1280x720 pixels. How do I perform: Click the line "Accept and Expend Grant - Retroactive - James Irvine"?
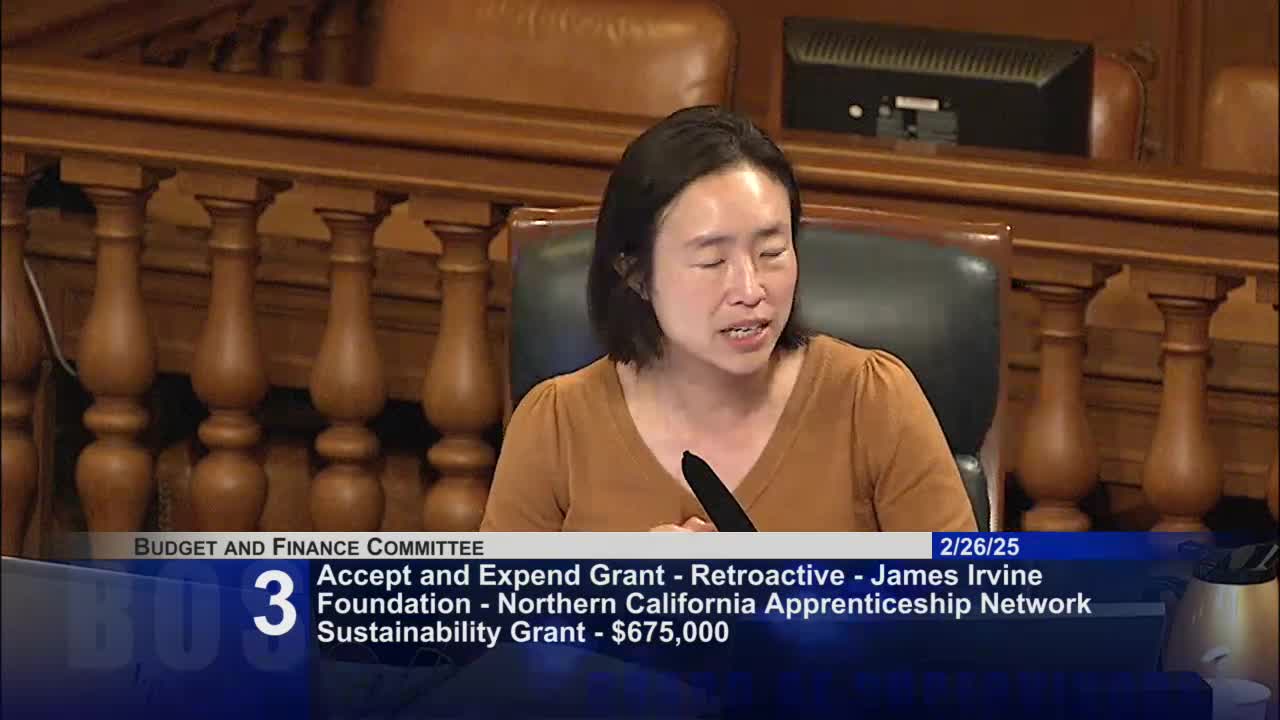pos(680,575)
